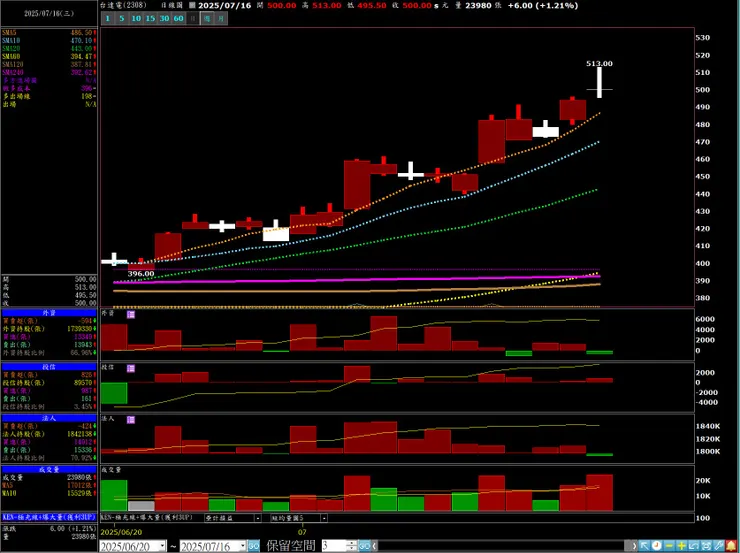Screen dimensions: 740x553
Task: Click the GO button beside date range
Action: [254, 546]
